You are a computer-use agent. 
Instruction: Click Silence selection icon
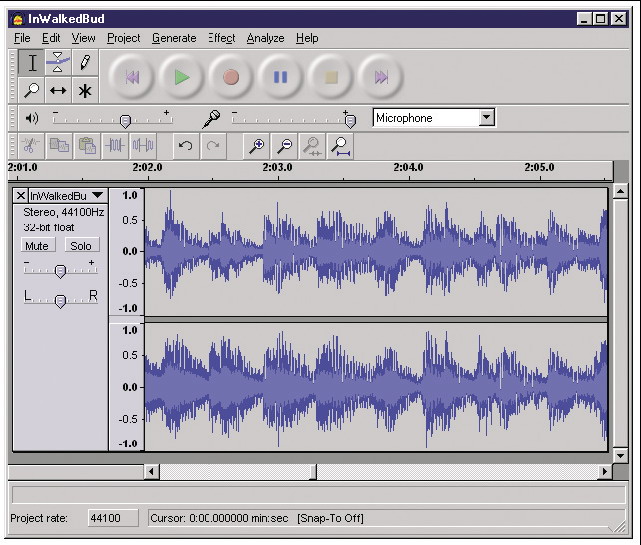143,146
